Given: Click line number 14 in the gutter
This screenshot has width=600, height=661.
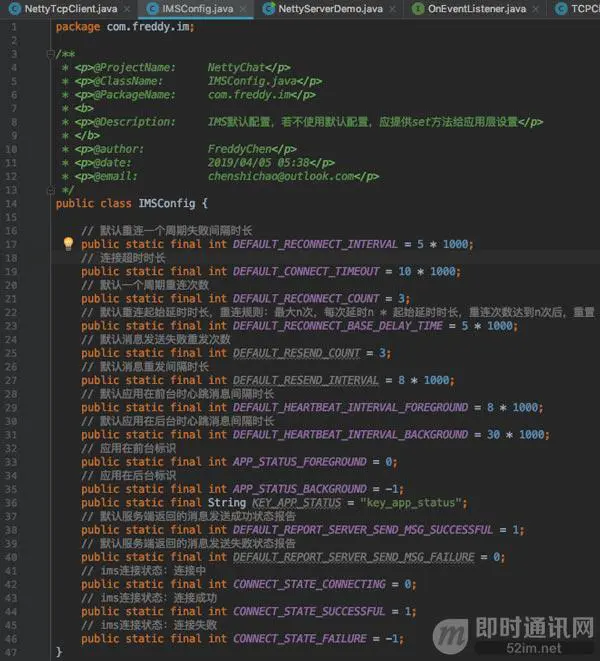Looking at the screenshot, I should (11, 203).
